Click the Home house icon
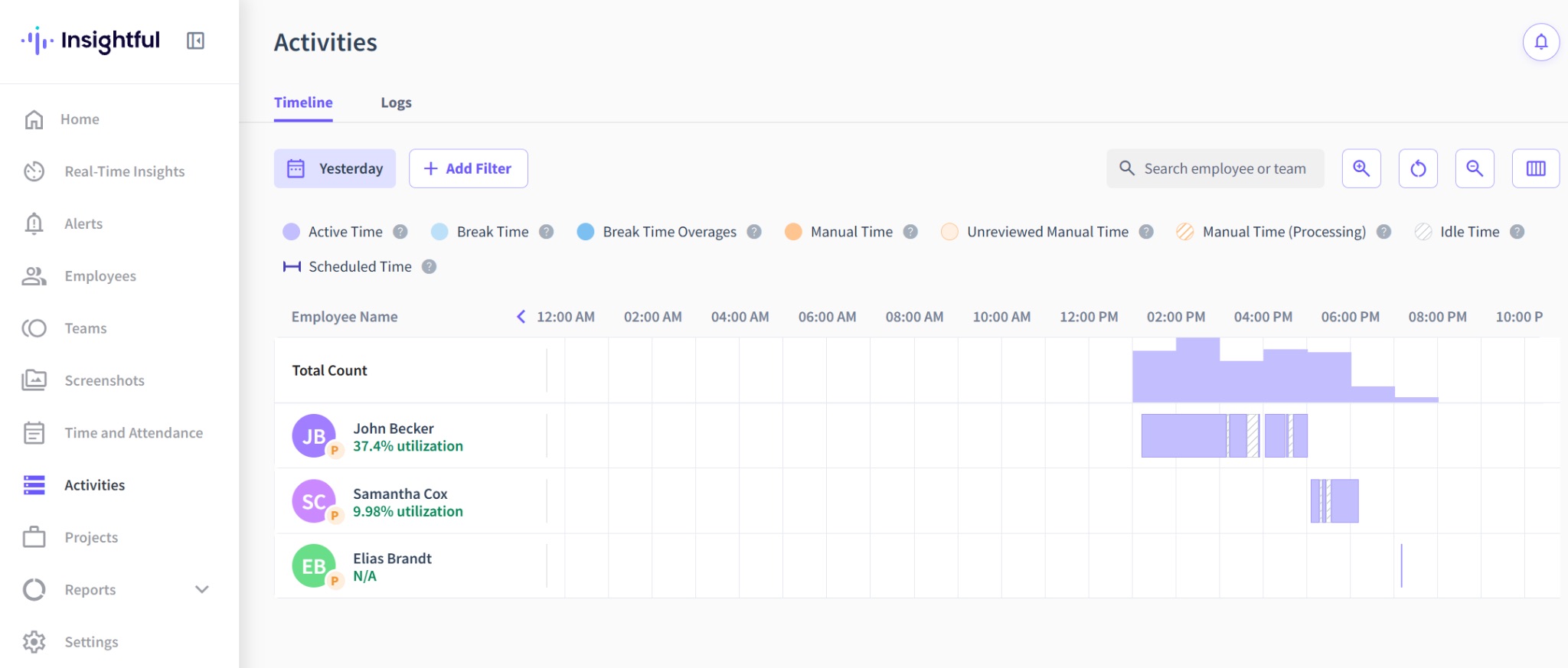This screenshot has height=668, width=1568. [34, 119]
